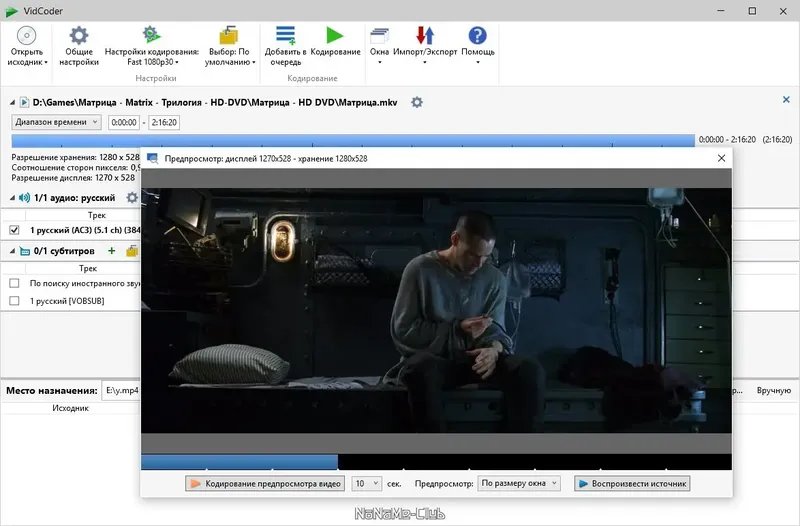Click start time field 0:00:00

tap(124, 122)
